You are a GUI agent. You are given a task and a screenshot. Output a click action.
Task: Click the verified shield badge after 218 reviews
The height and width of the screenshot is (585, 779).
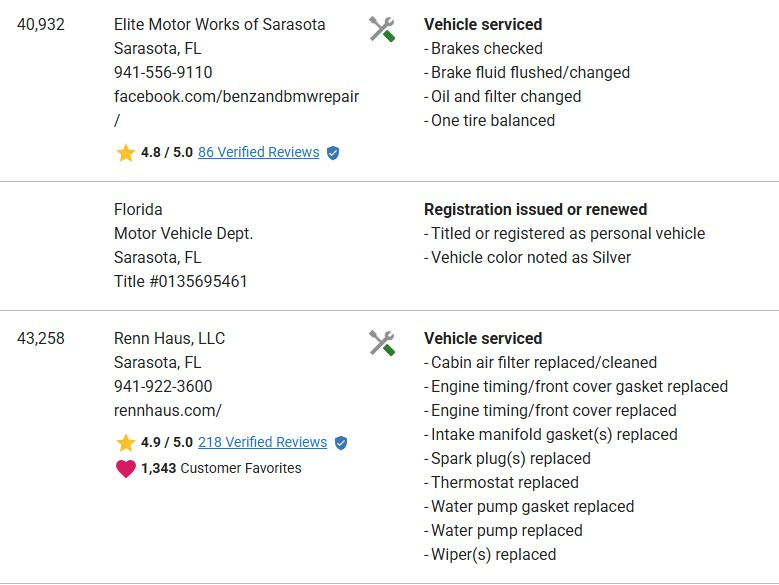[x=341, y=443]
